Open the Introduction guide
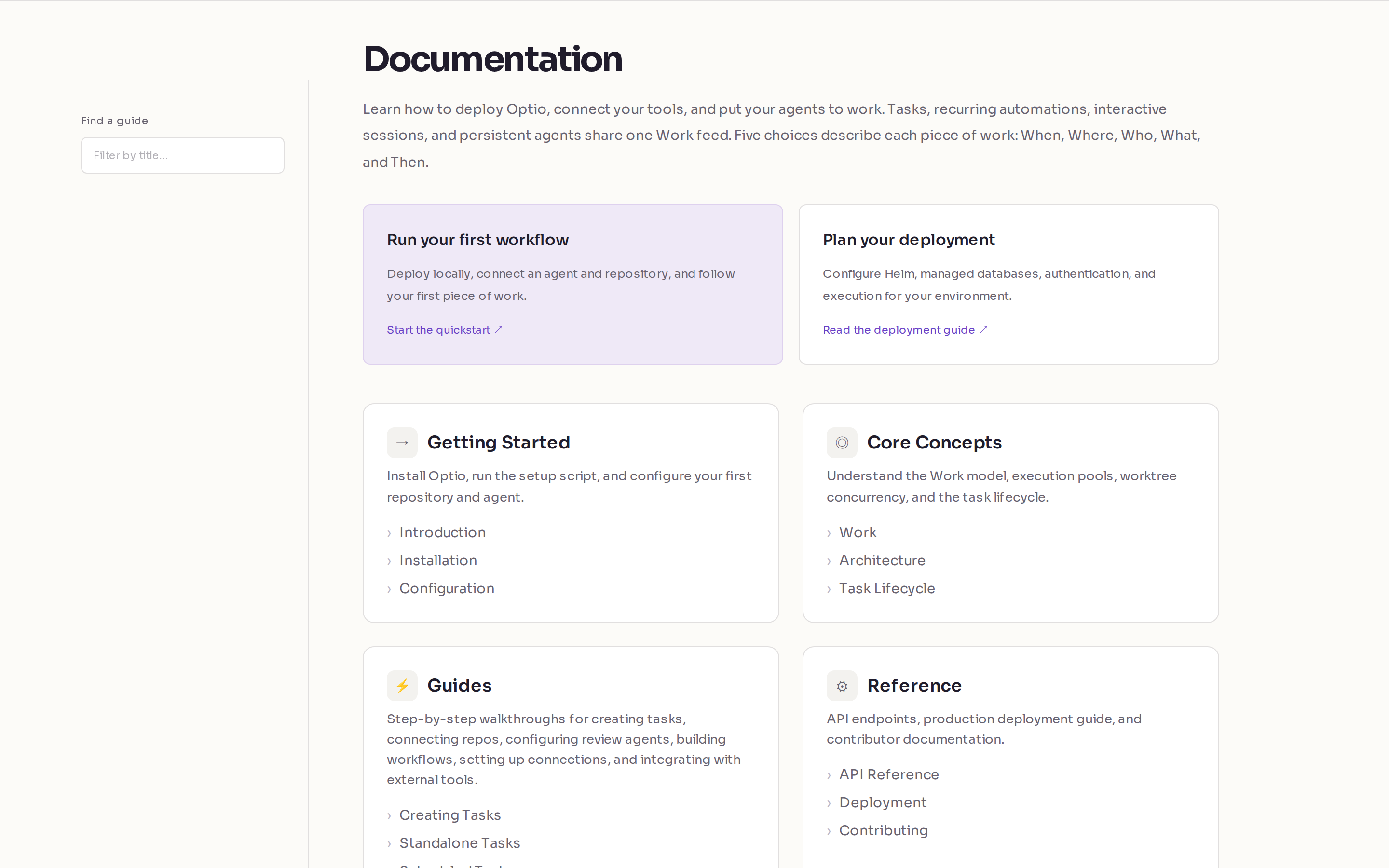This screenshot has width=1389, height=868. point(442,533)
